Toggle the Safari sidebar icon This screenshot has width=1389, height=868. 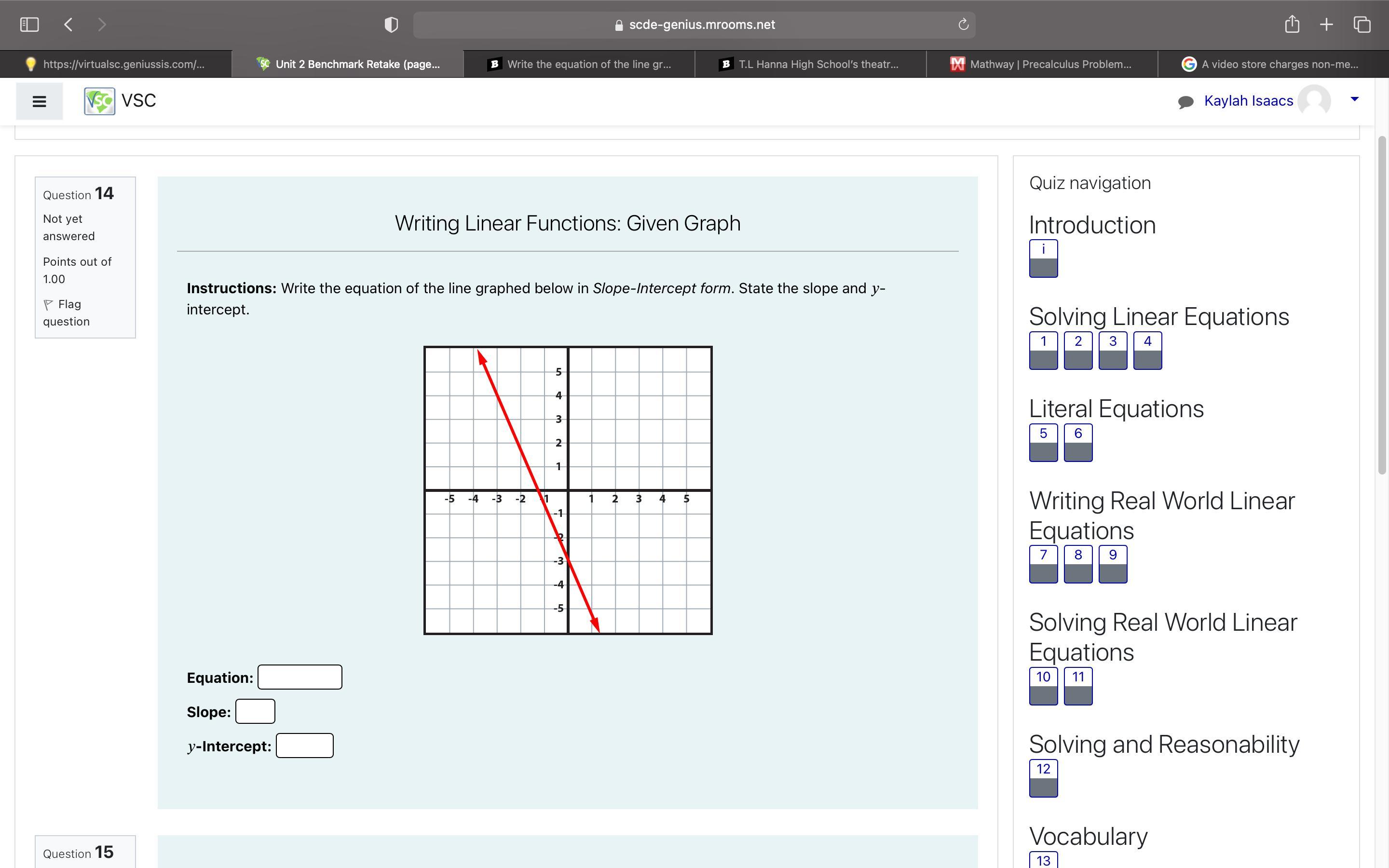[x=29, y=25]
